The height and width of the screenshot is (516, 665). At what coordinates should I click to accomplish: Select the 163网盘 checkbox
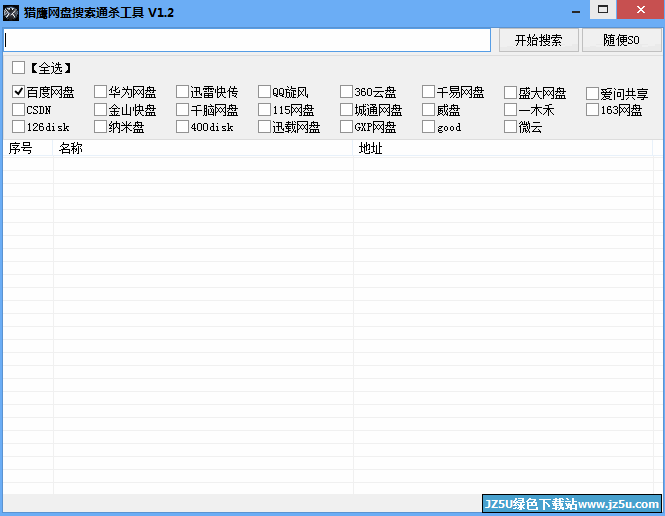[x=592, y=109]
